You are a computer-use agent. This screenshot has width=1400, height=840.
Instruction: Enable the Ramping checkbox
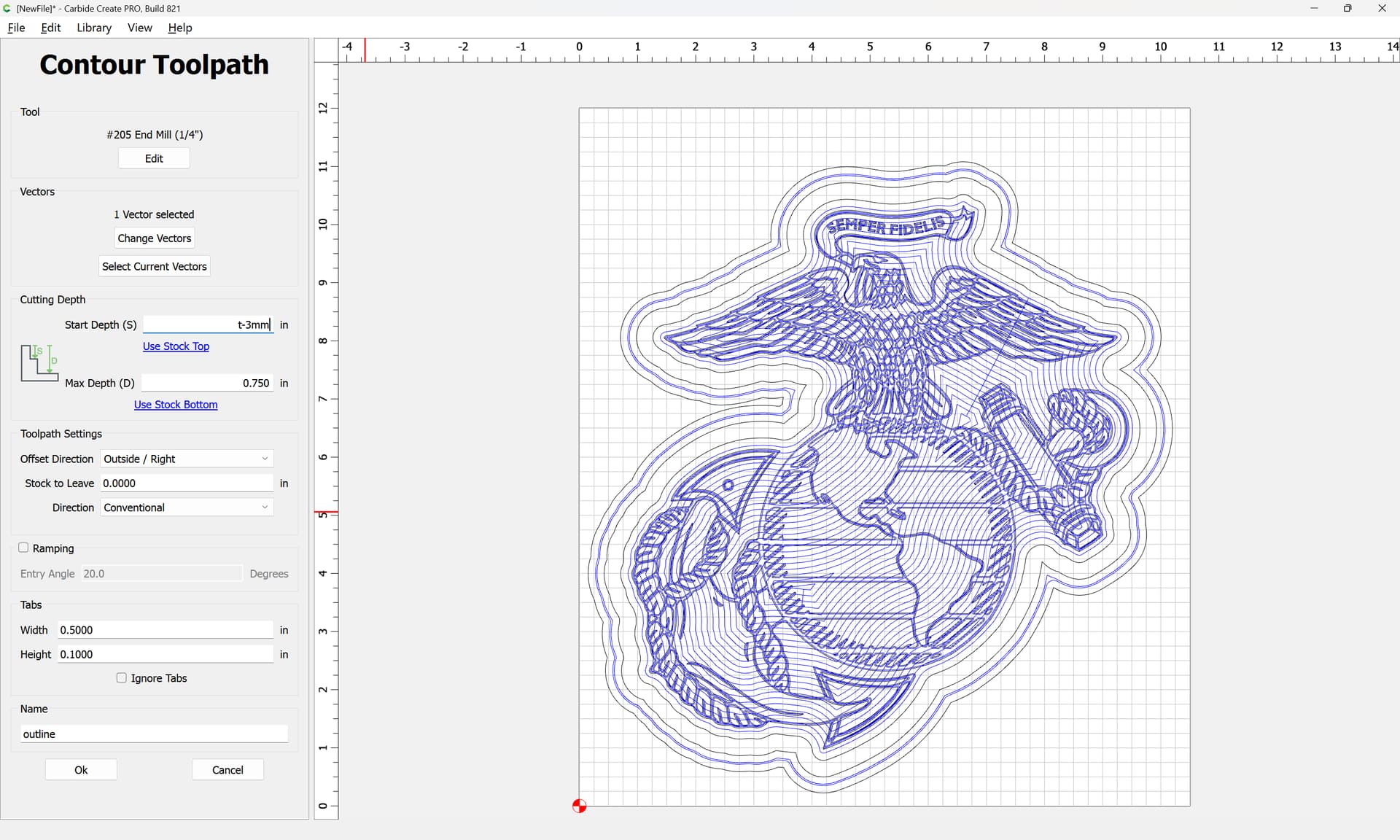[23, 548]
